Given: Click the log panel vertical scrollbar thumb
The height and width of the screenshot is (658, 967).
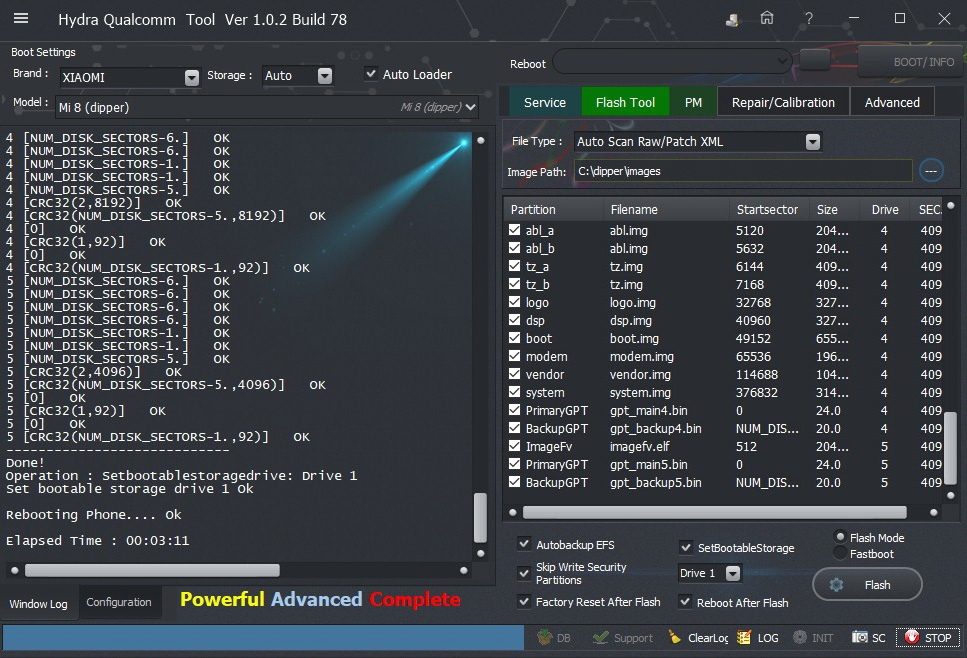Looking at the screenshot, I should (x=480, y=517).
